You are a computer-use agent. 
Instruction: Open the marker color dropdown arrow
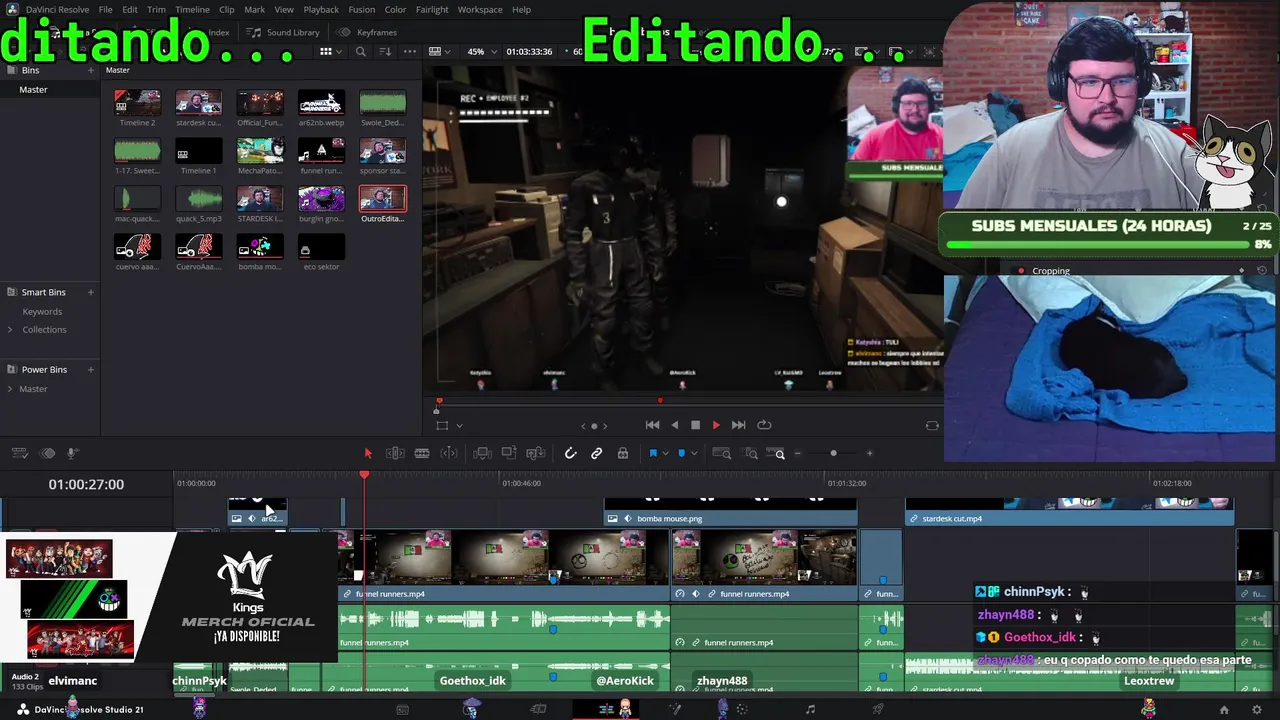tap(694, 454)
